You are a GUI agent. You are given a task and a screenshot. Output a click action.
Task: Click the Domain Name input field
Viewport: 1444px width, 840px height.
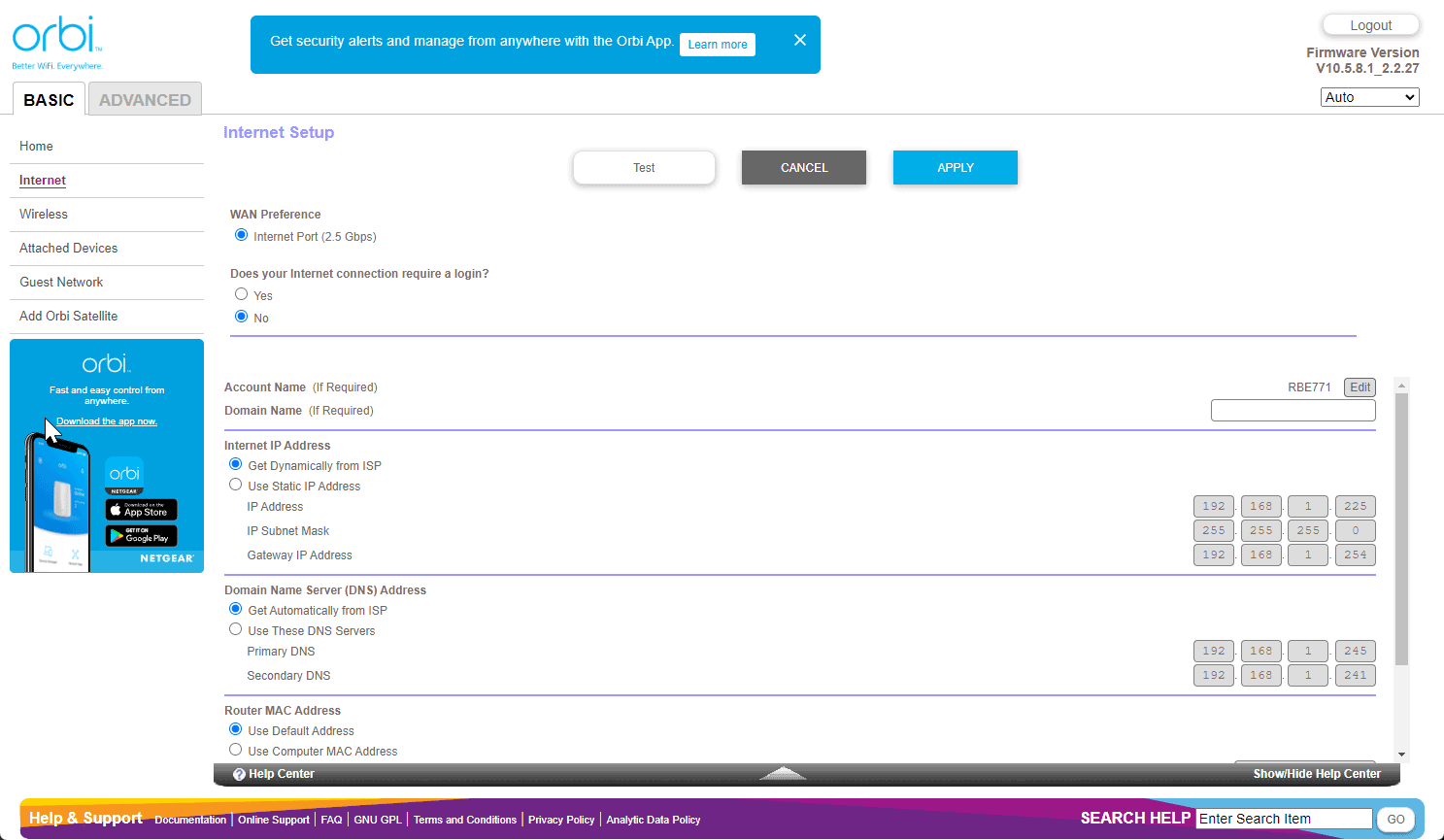click(1293, 411)
